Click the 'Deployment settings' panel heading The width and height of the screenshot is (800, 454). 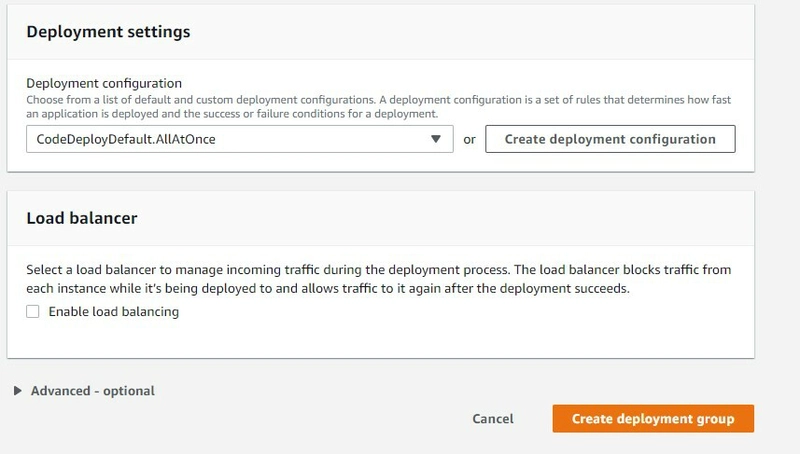coord(108,32)
